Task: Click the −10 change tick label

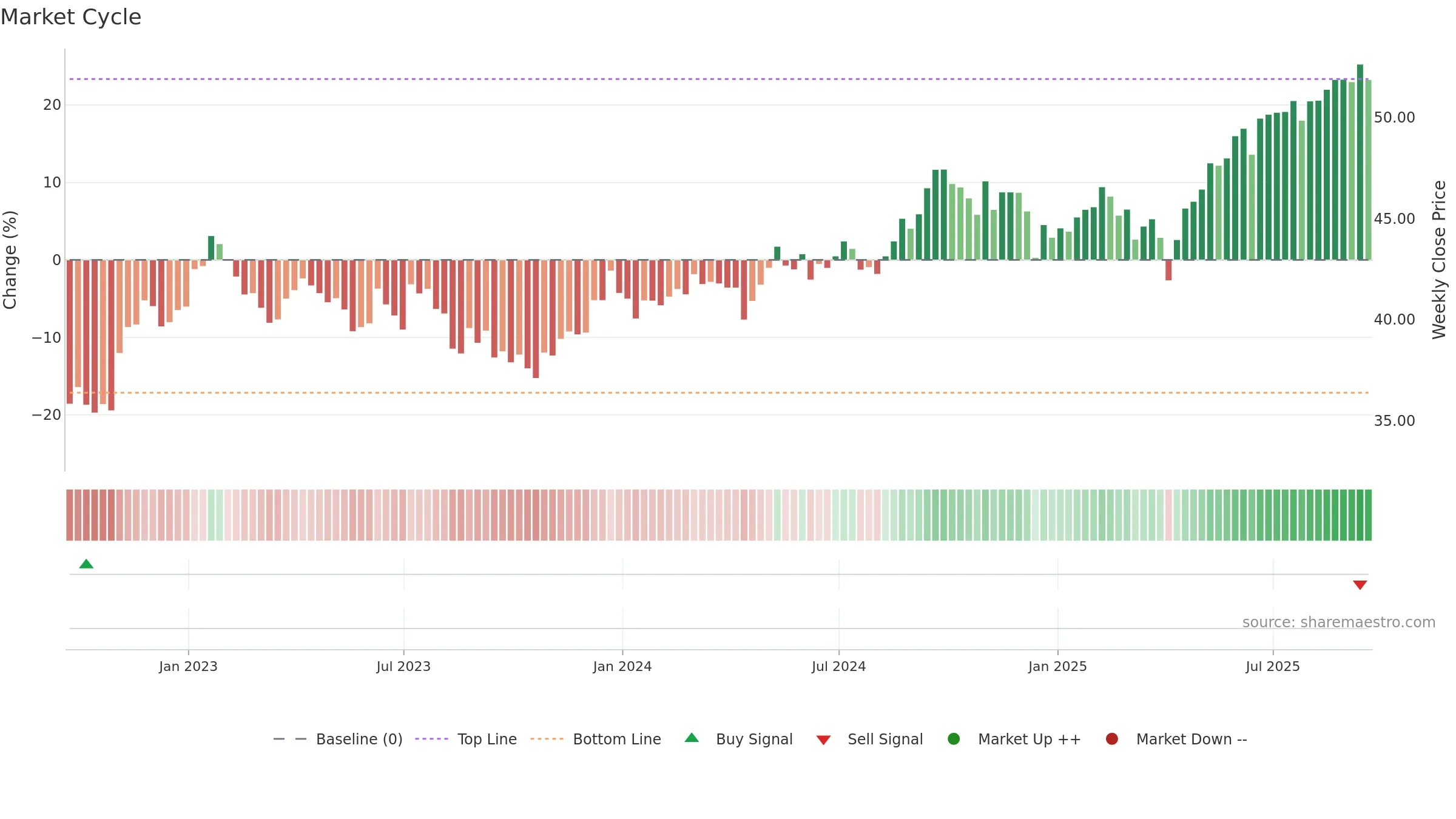Action: click(x=47, y=337)
